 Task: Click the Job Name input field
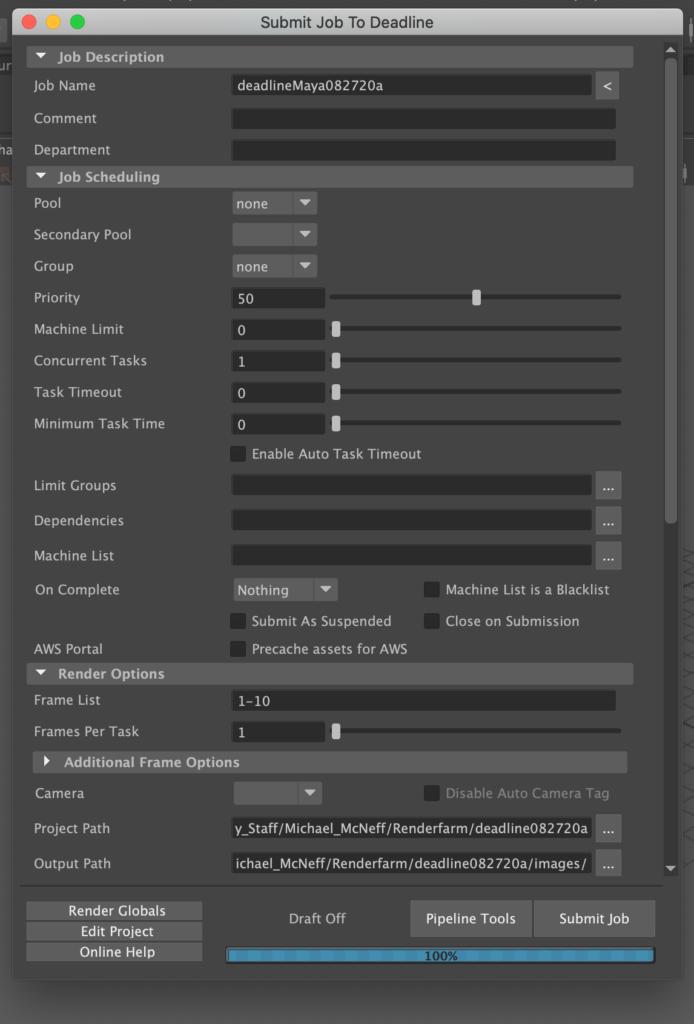click(412, 86)
